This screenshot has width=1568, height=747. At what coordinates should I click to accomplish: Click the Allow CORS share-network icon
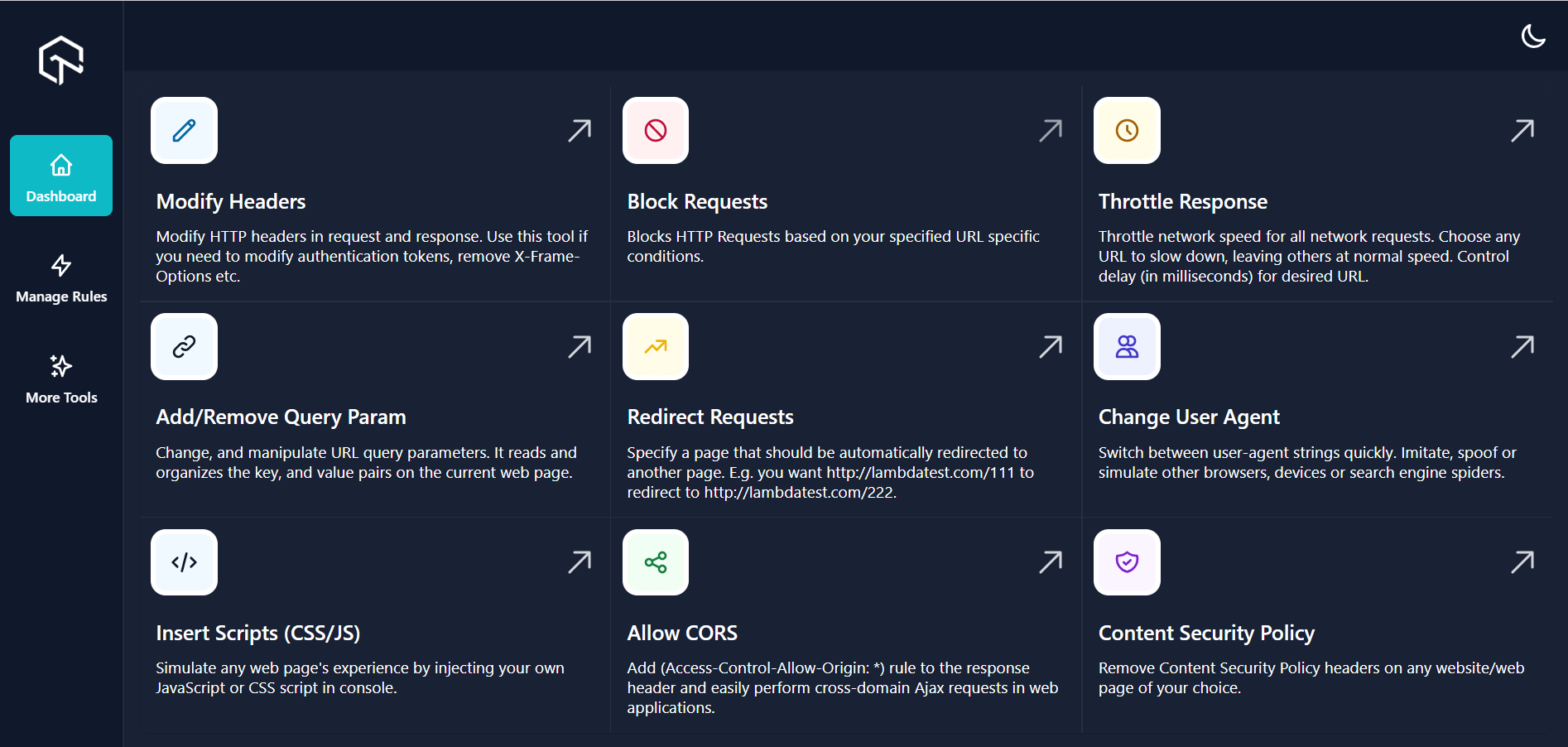point(655,562)
